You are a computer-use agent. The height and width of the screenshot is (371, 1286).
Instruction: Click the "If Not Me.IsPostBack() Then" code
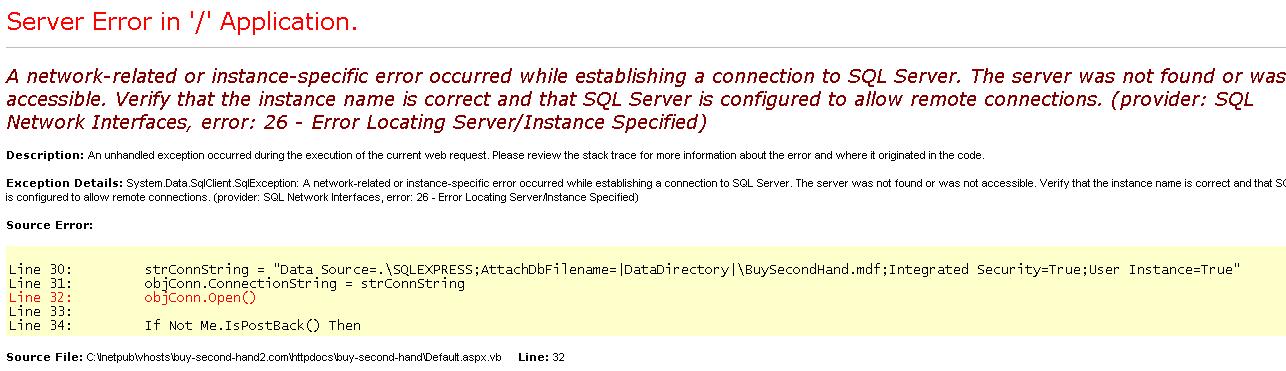pyautogui.click(x=252, y=326)
